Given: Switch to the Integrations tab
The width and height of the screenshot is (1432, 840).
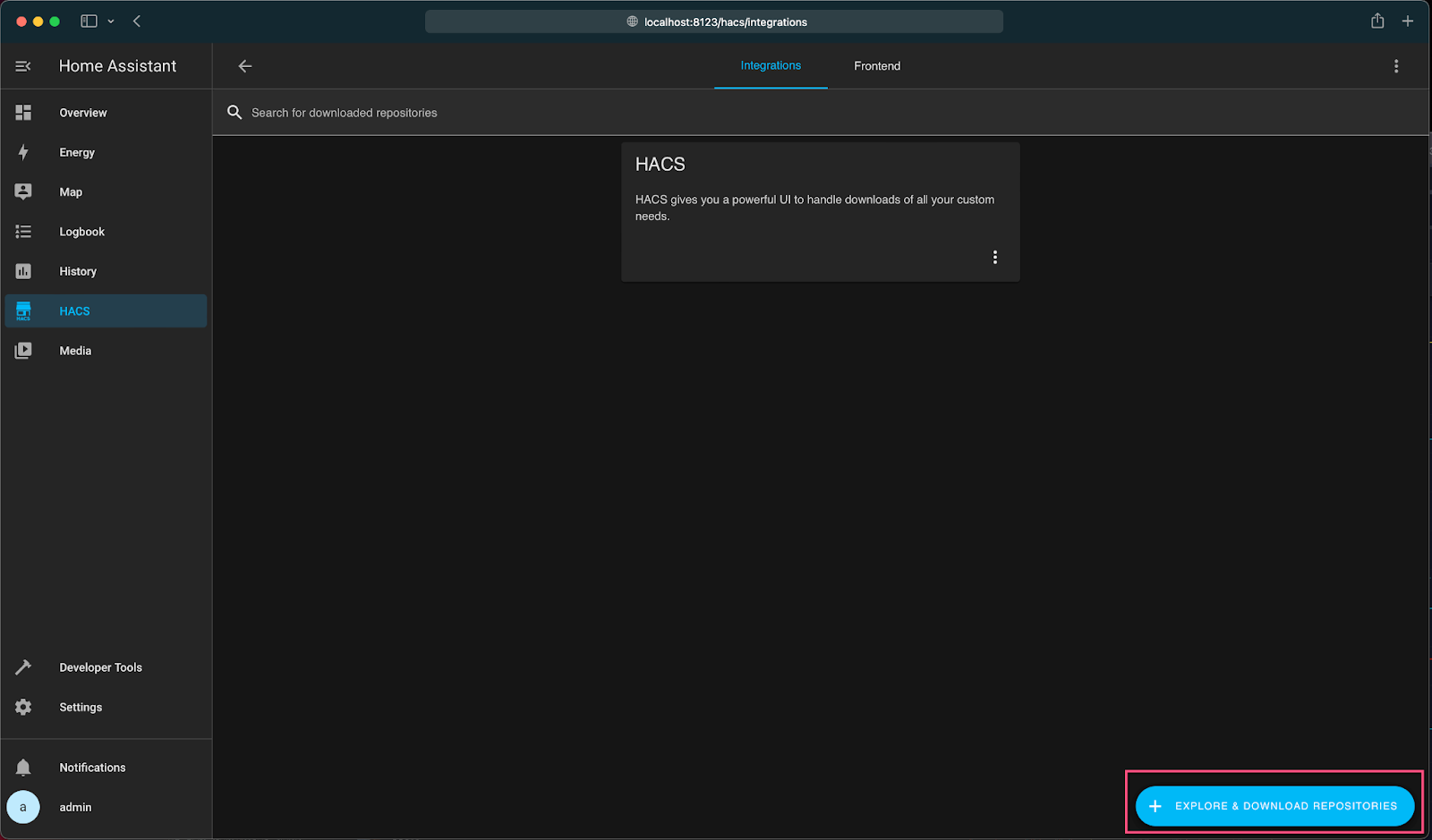Looking at the screenshot, I should [771, 65].
